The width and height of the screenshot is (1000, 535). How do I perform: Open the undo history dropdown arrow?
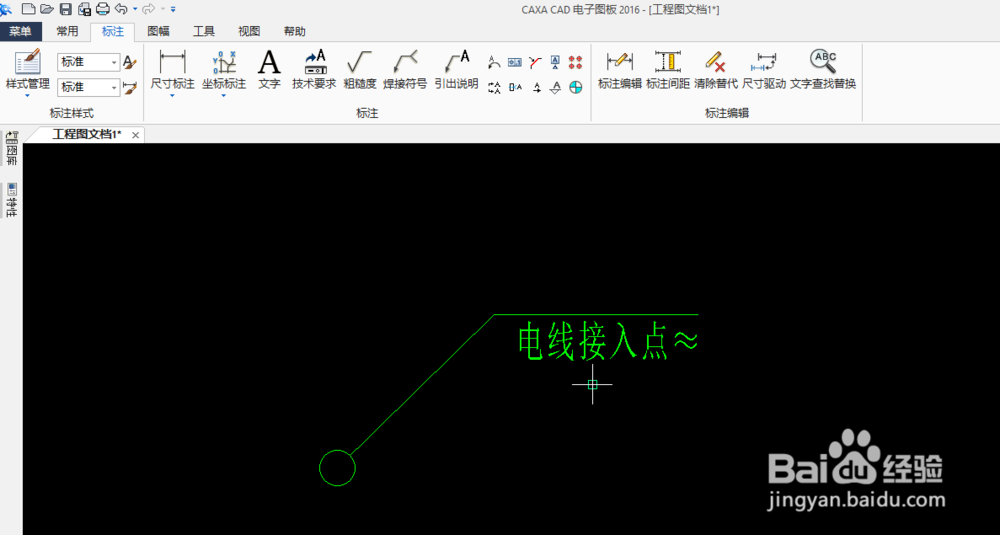[x=135, y=9]
